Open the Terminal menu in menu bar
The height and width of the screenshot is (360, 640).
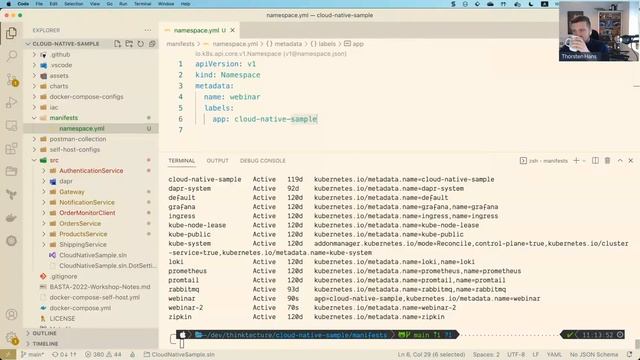point(142,4)
